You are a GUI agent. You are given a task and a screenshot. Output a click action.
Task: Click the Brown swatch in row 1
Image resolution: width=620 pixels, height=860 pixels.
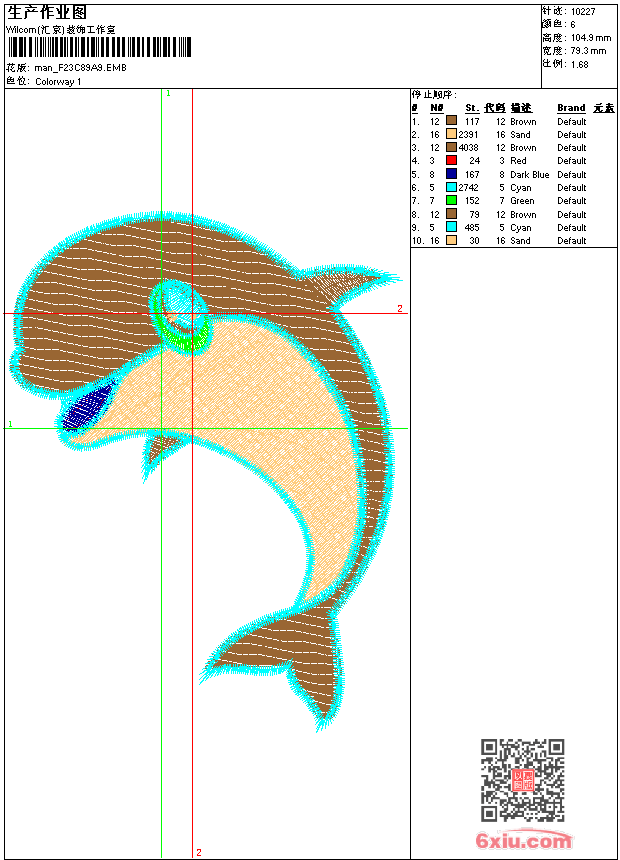(x=452, y=120)
